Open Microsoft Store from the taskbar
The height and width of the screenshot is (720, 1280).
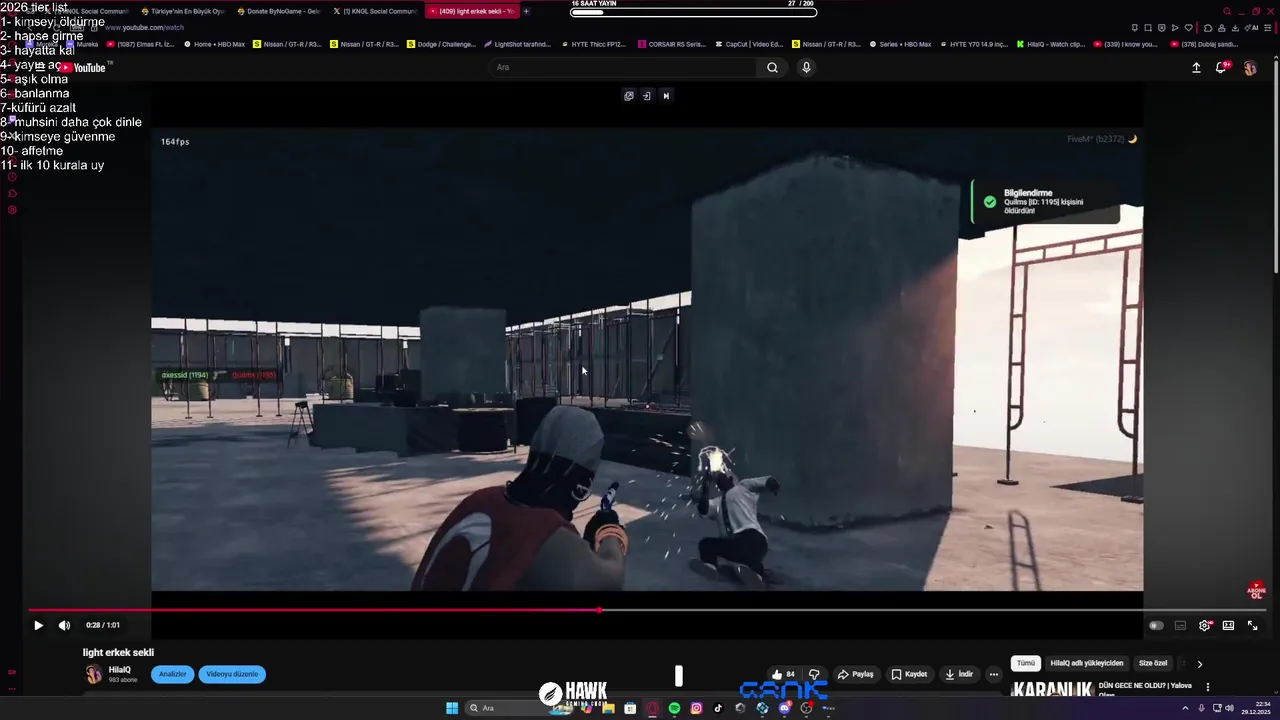(630, 708)
